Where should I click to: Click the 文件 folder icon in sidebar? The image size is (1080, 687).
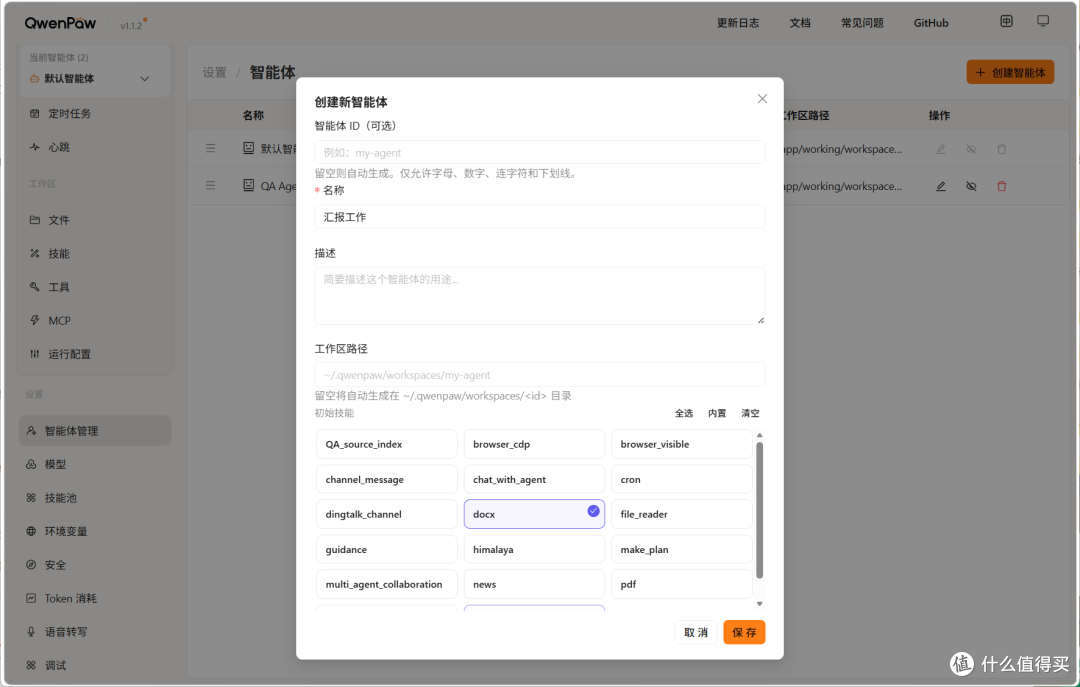34,220
